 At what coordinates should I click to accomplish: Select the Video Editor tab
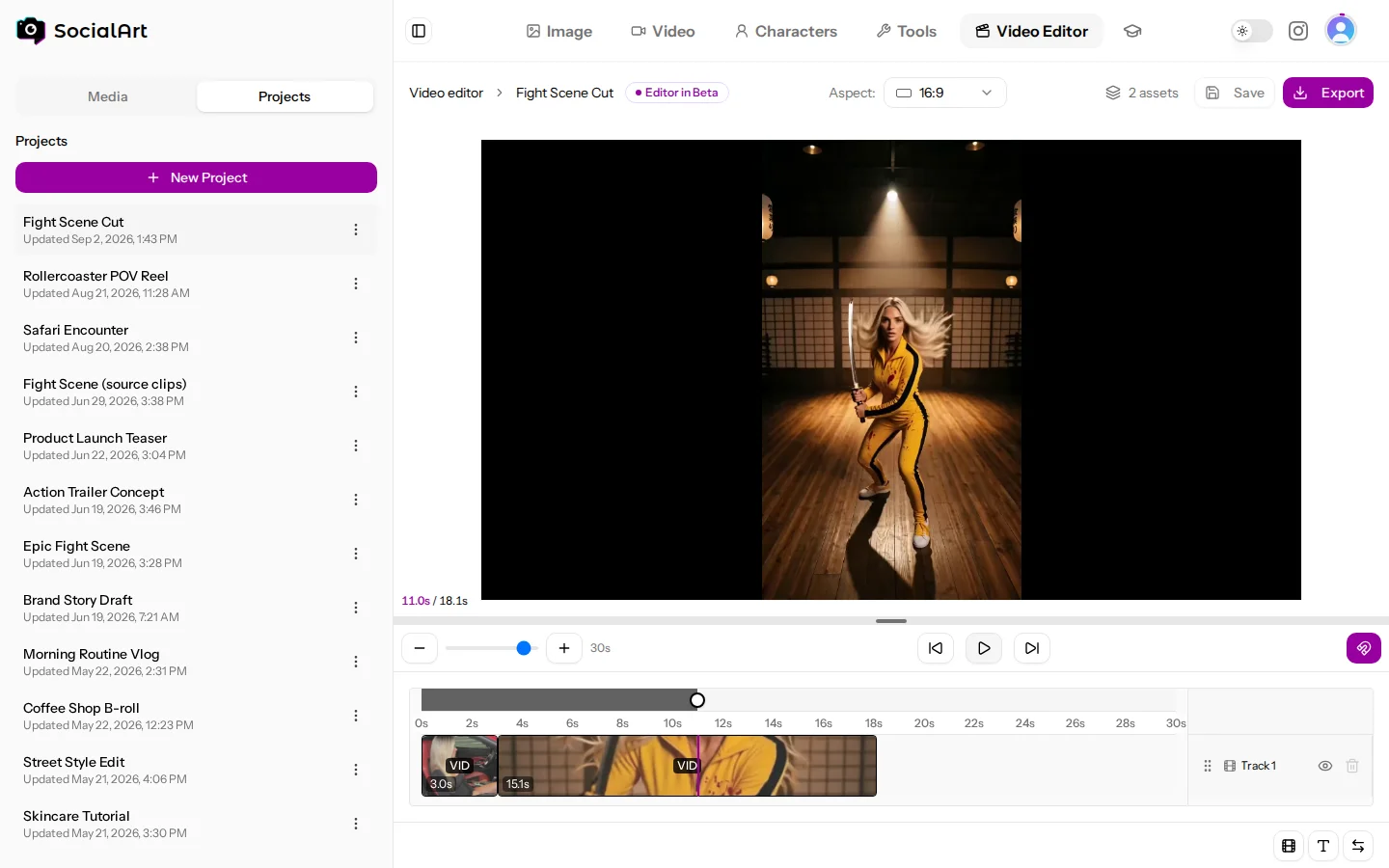[1031, 31]
